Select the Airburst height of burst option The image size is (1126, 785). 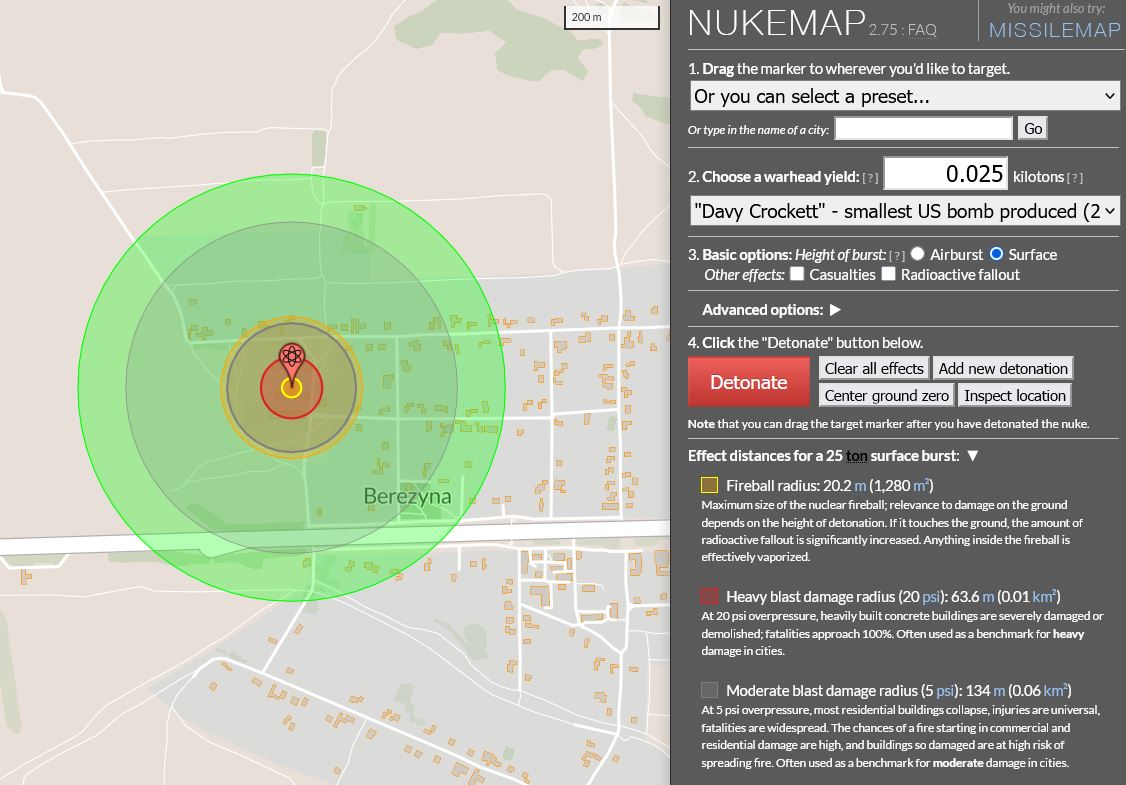[x=917, y=254]
